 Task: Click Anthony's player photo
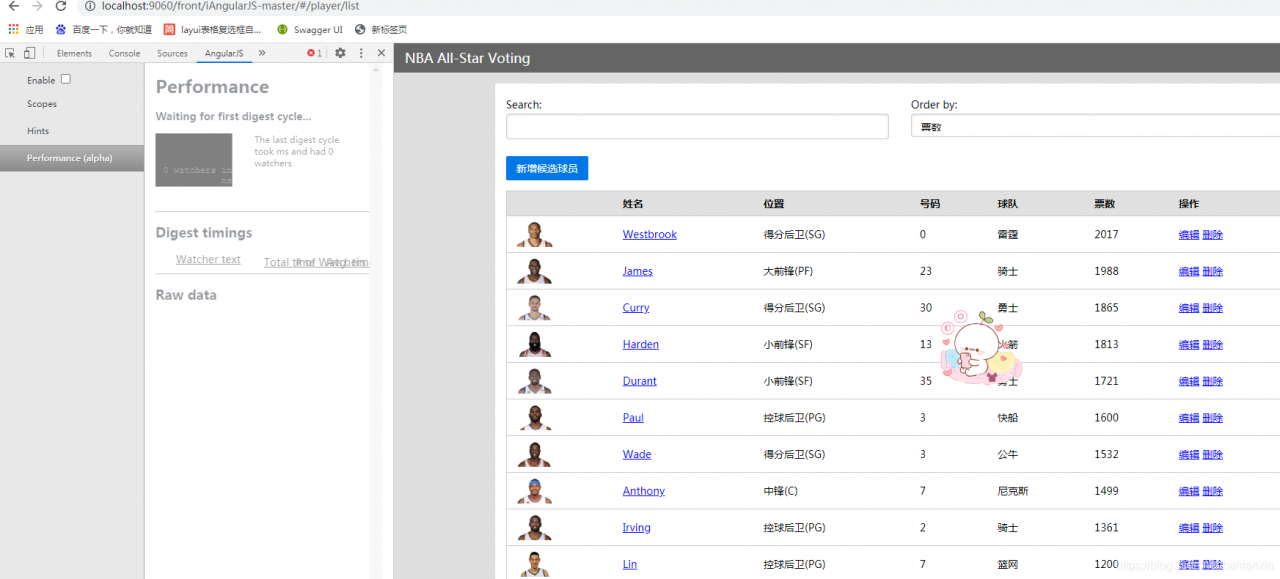535,491
